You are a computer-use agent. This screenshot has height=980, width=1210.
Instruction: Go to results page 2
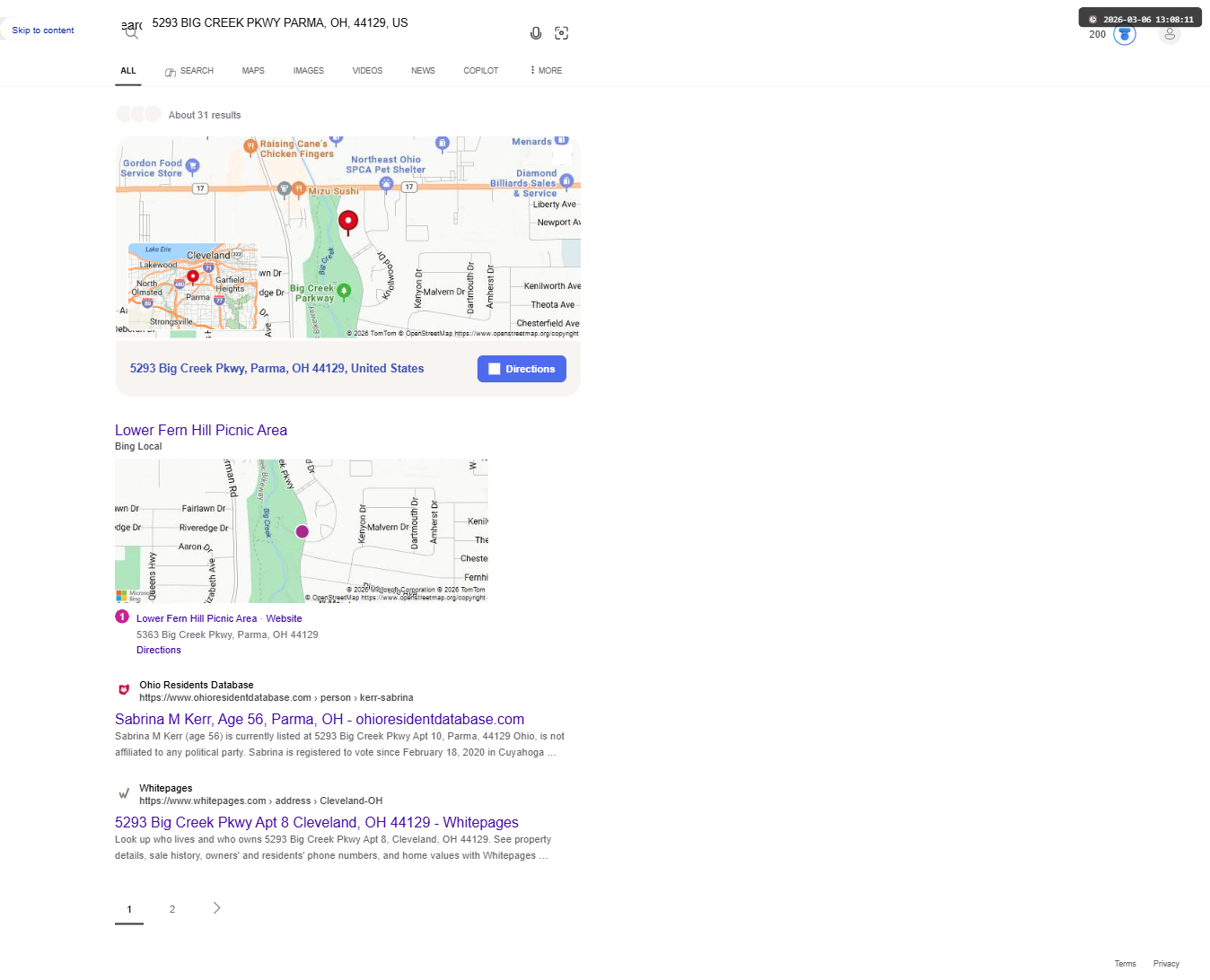(x=172, y=909)
